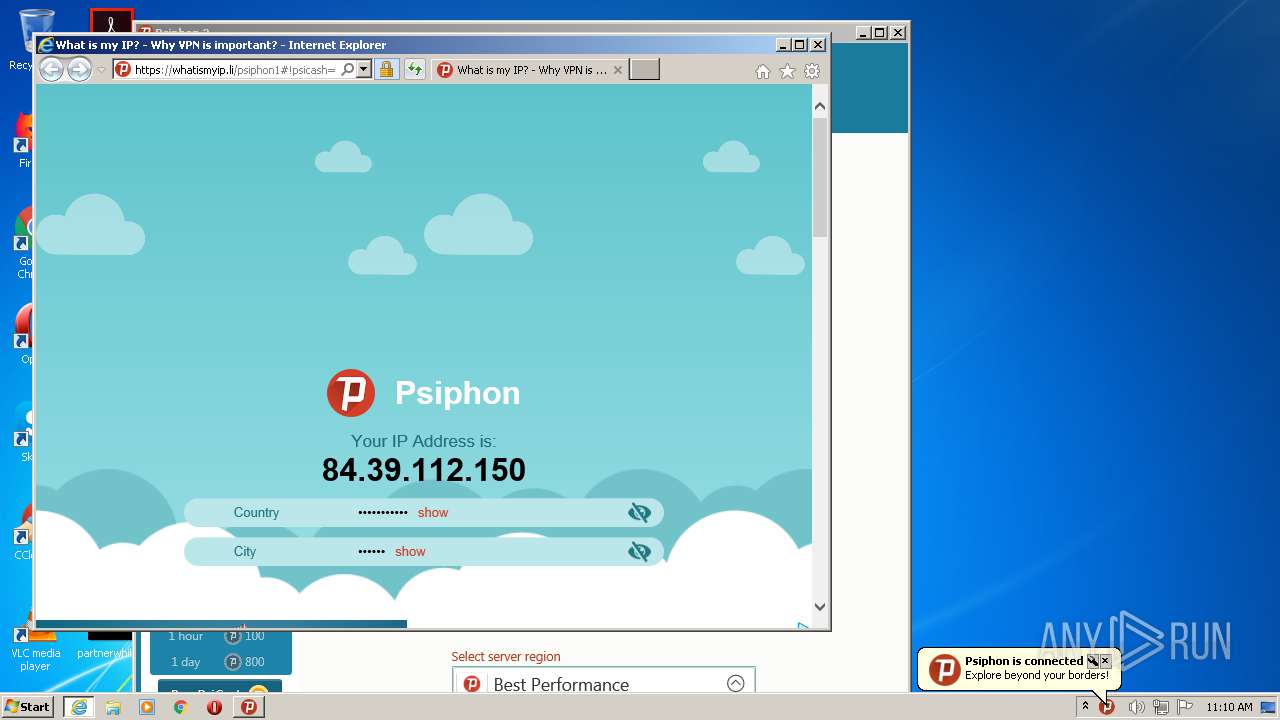The height and width of the screenshot is (720, 1280).
Task: Toggle the eye icon in Country row
Action: [639, 513]
